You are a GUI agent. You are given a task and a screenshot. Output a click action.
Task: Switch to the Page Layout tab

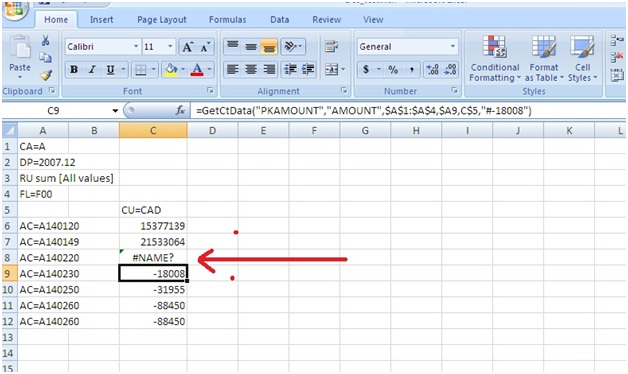(x=162, y=20)
